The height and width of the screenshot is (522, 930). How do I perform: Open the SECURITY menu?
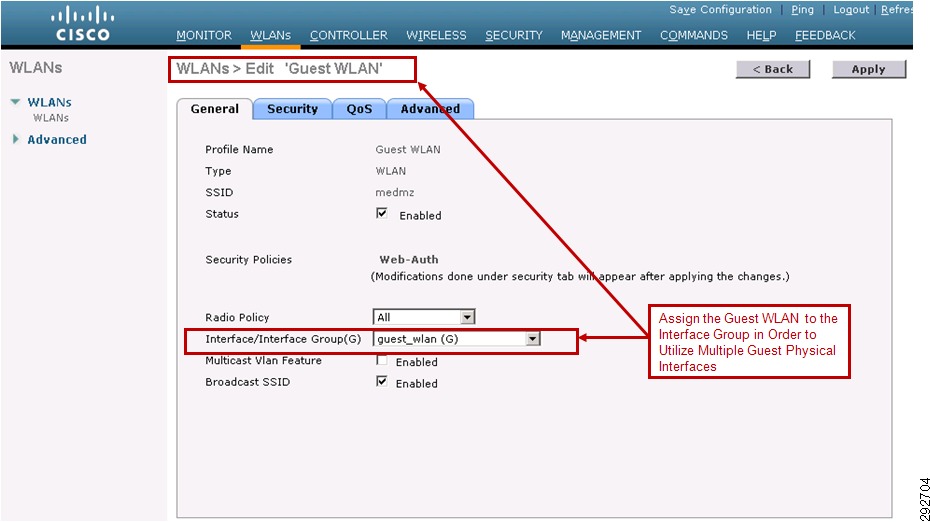(514, 36)
